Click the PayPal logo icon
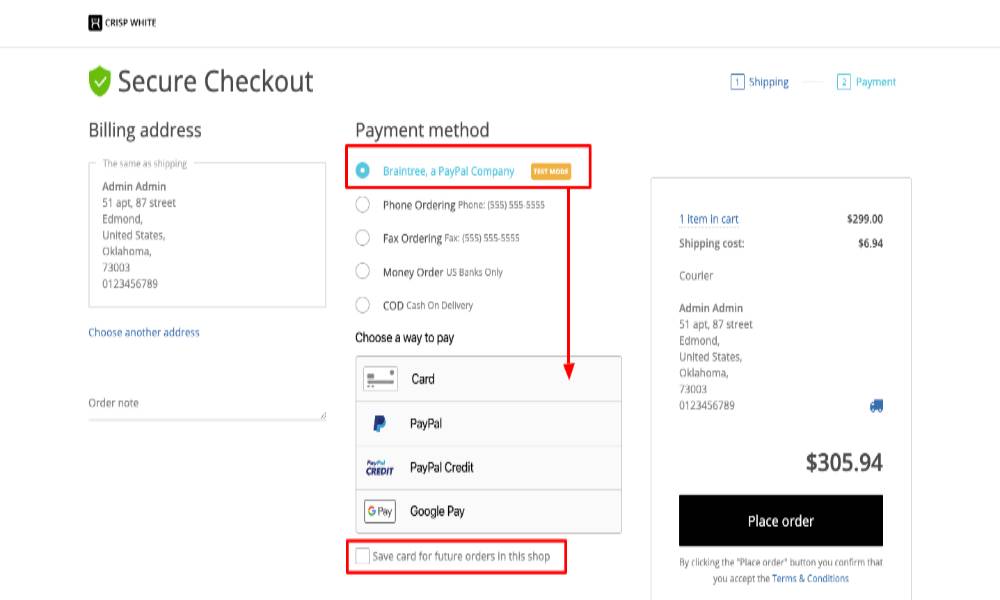This screenshot has width=1000, height=600. tap(380, 424)
